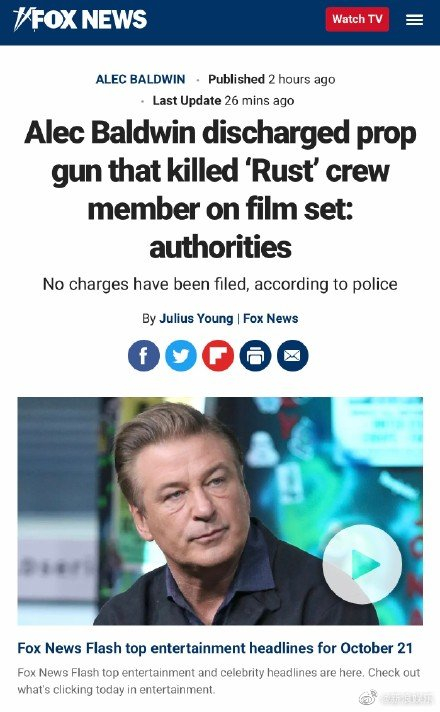
Task: Click the Fox News byline link
Action: [x=271, y=319]
